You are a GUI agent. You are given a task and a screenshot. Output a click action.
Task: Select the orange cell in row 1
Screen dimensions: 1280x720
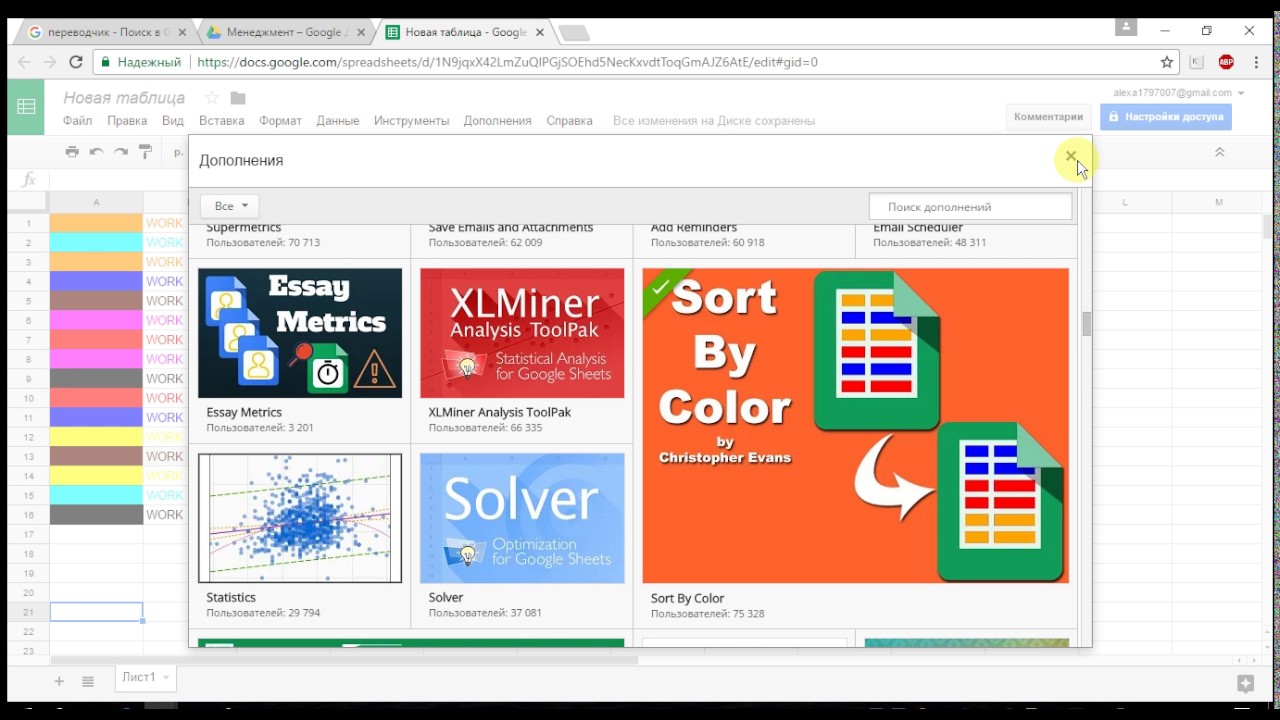click(96, 223)
